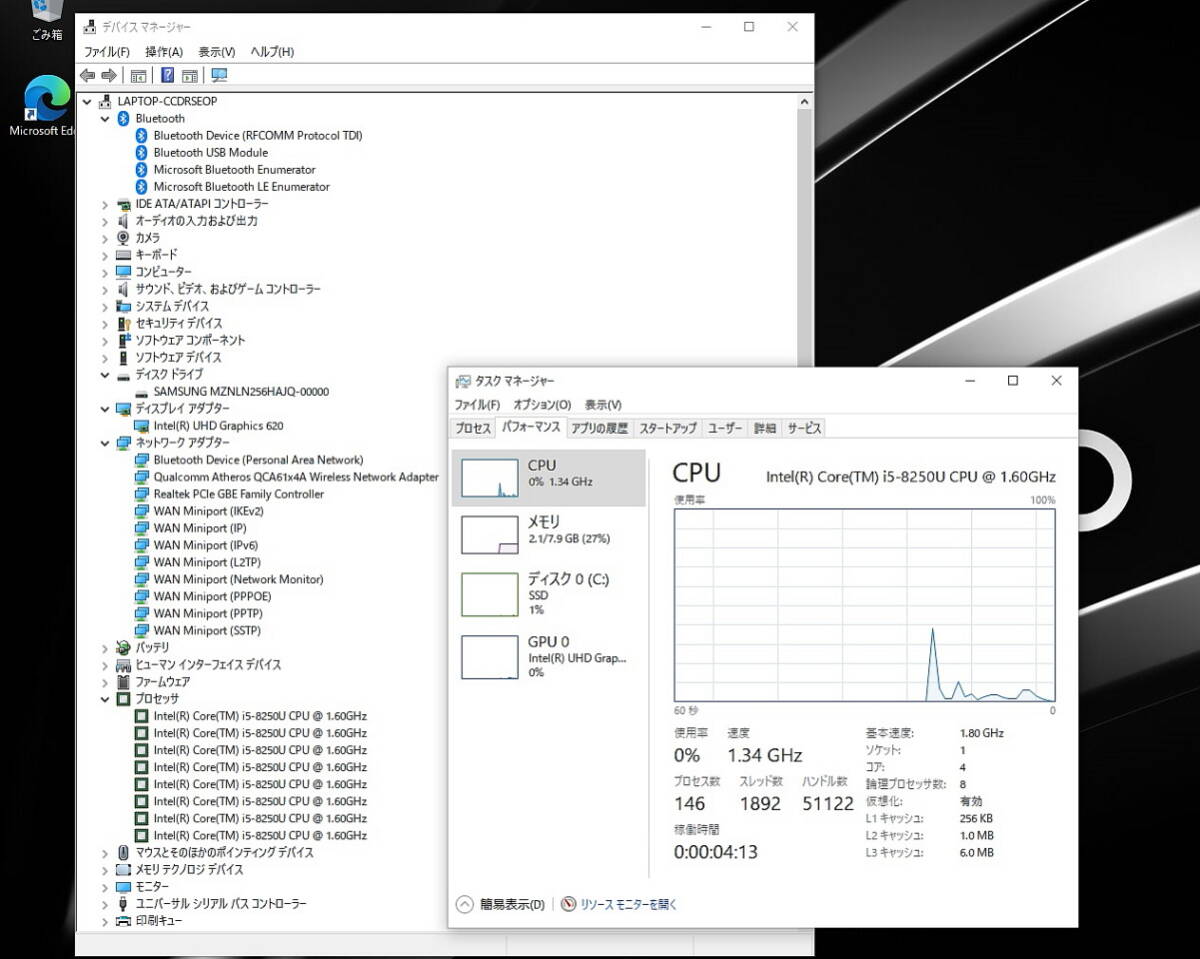Open the アプリの履歴 tab

600,428
